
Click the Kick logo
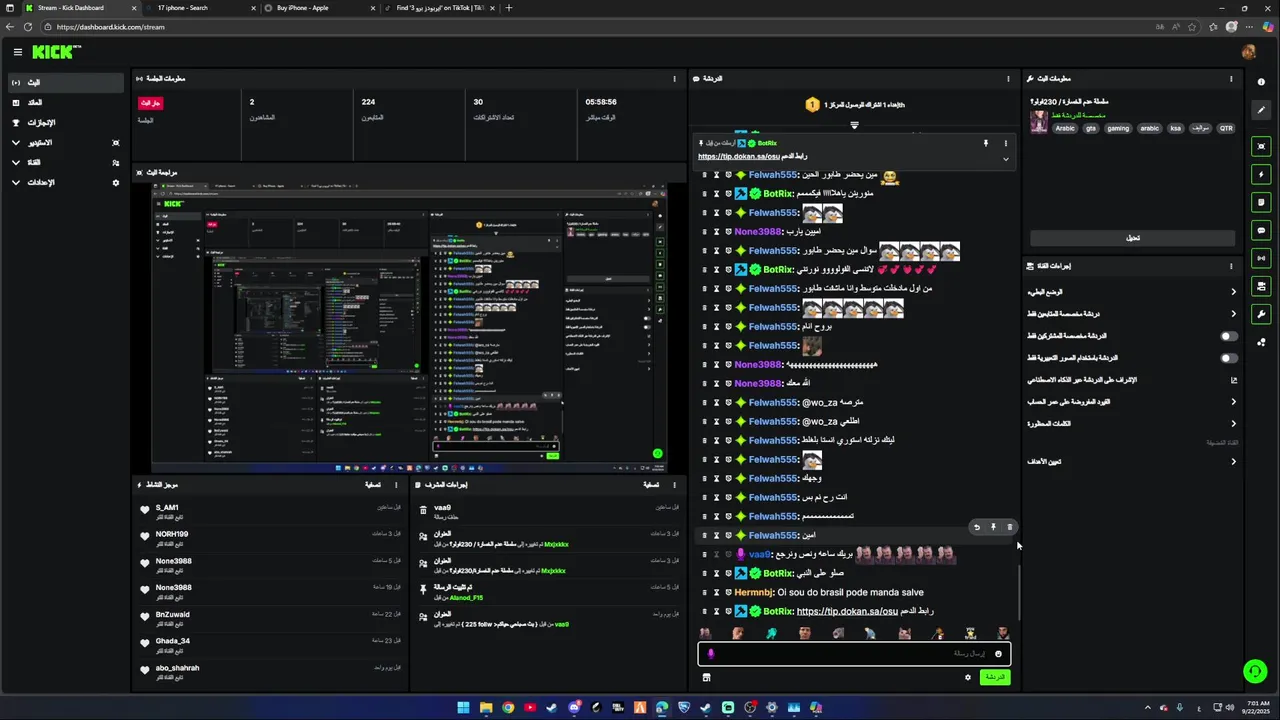tap(56, 52)
